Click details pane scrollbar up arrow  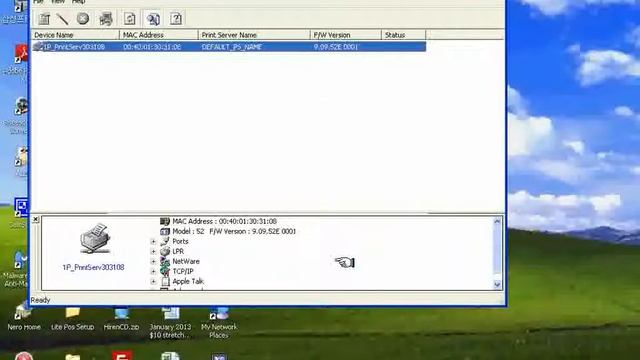coord(497,222)
